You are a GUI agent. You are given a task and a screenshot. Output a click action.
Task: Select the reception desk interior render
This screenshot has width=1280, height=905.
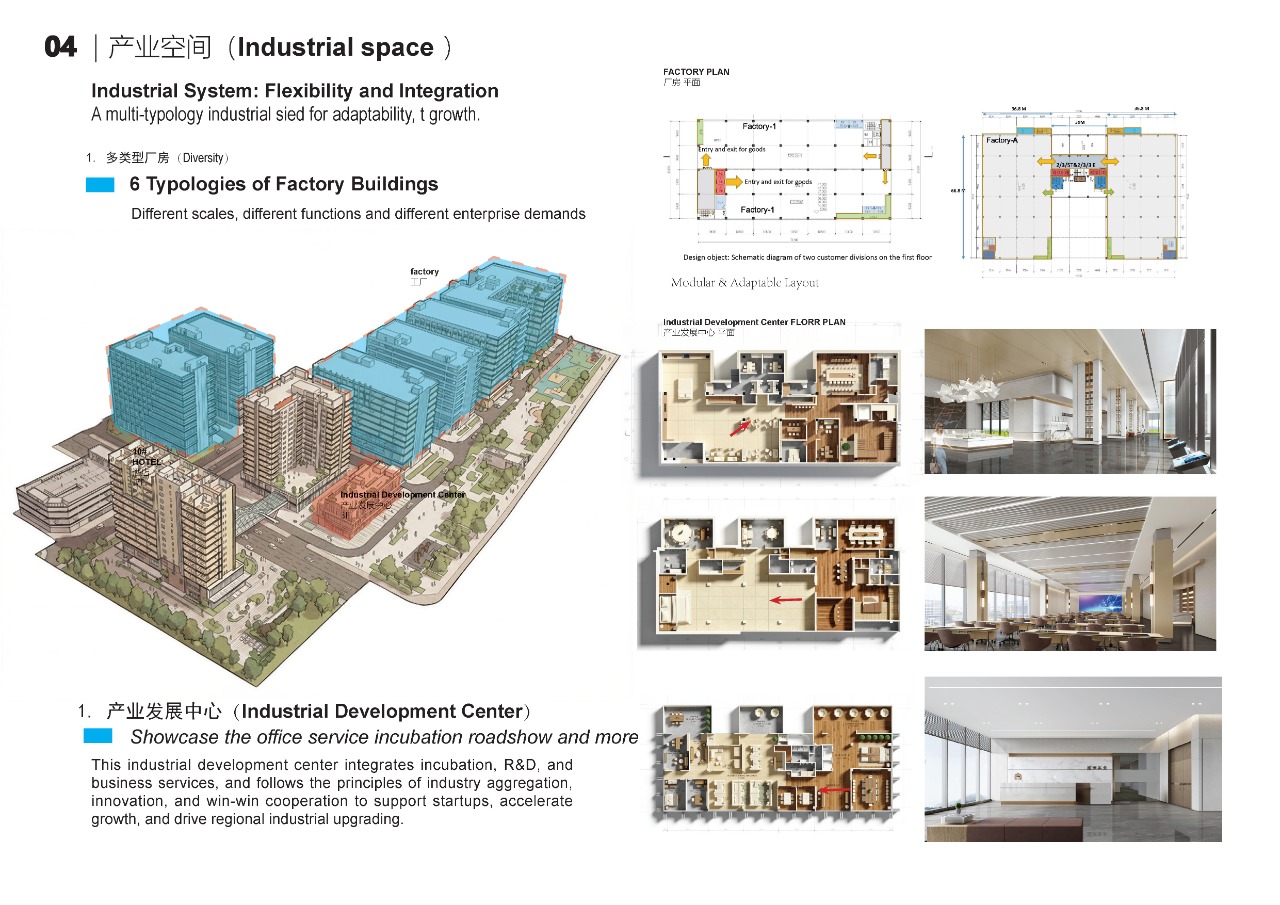click(1072, 758)
